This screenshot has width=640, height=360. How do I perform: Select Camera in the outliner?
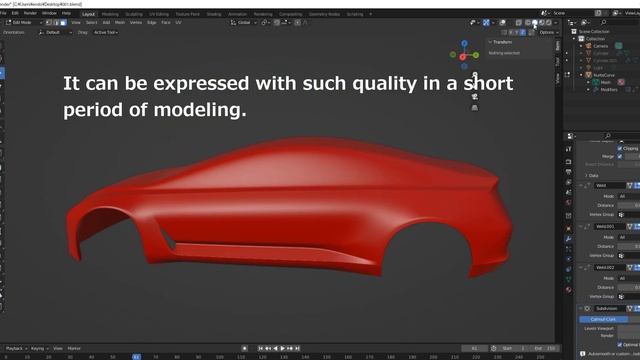pos(600,46)
